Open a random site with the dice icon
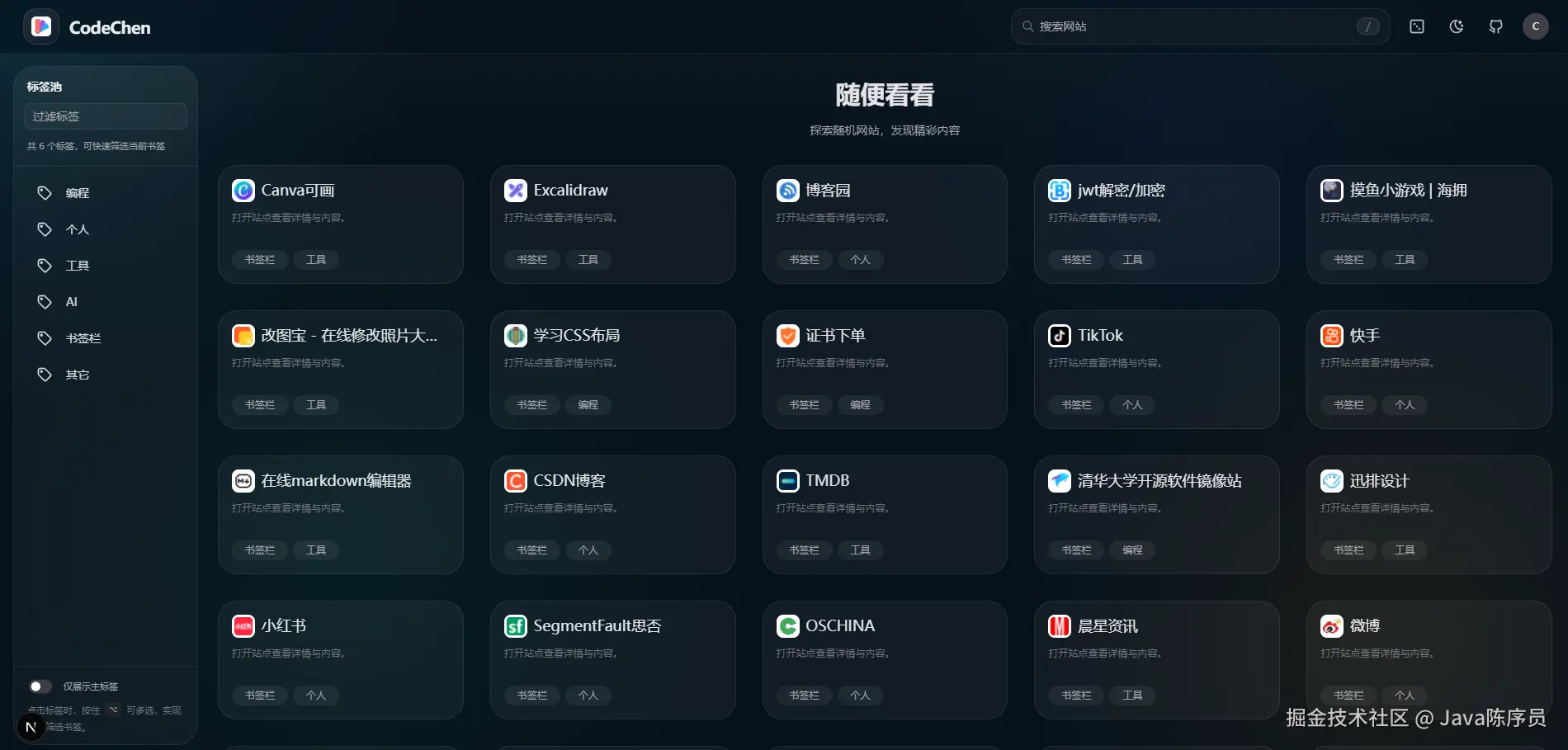This screenshot has width=1568, height=750. [x=1417, y=26]
